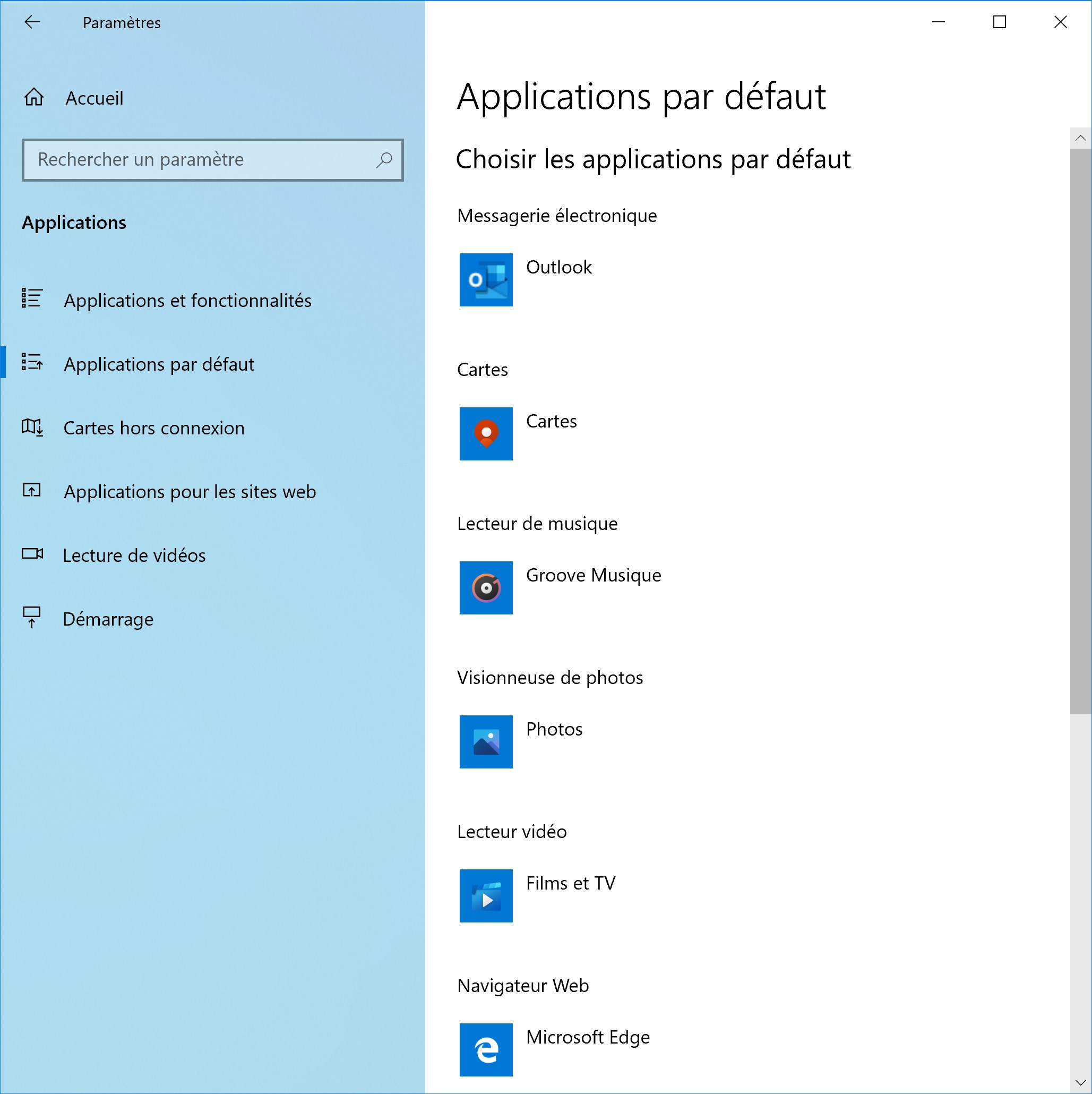Click Applications et fonctionnalités list icon

coord(32,298)
